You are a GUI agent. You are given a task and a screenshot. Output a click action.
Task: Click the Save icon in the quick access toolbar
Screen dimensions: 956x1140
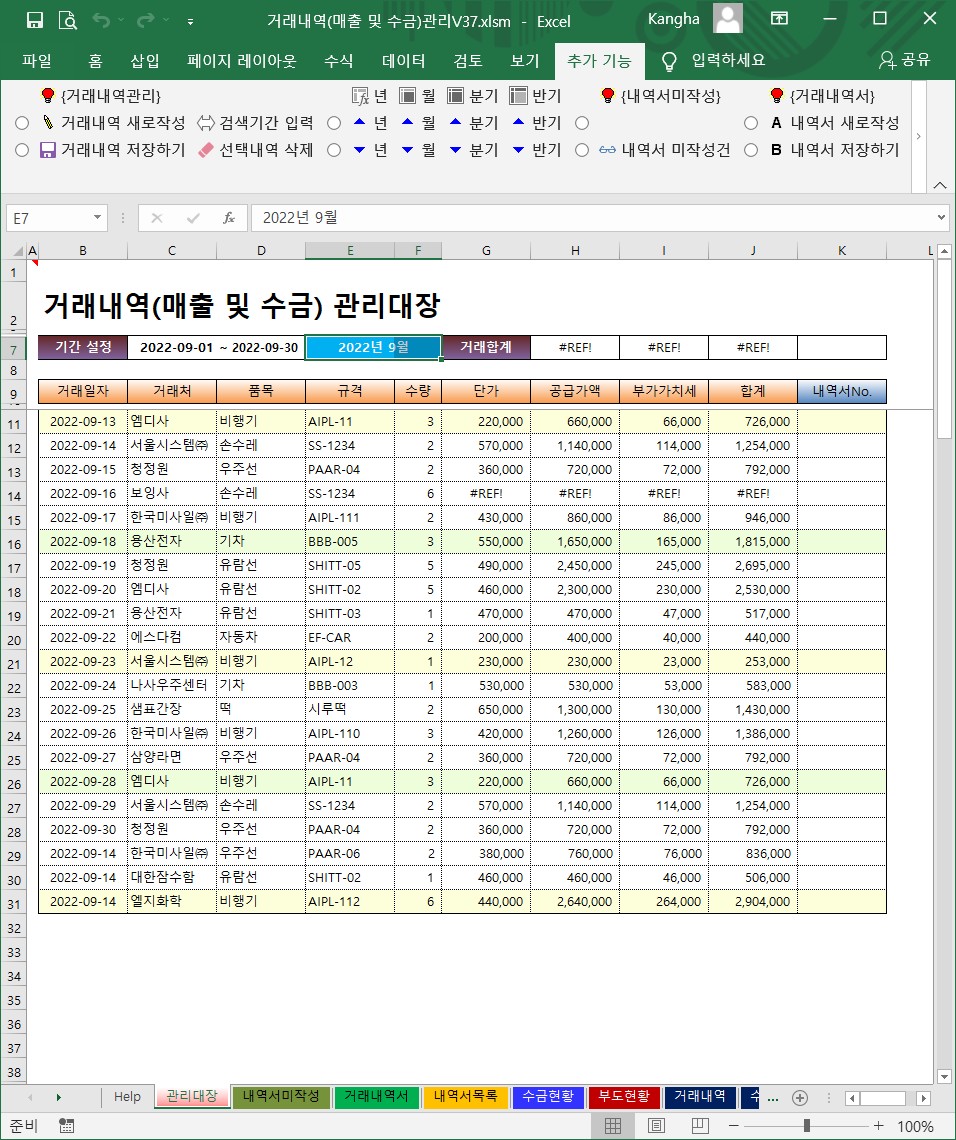34,20
